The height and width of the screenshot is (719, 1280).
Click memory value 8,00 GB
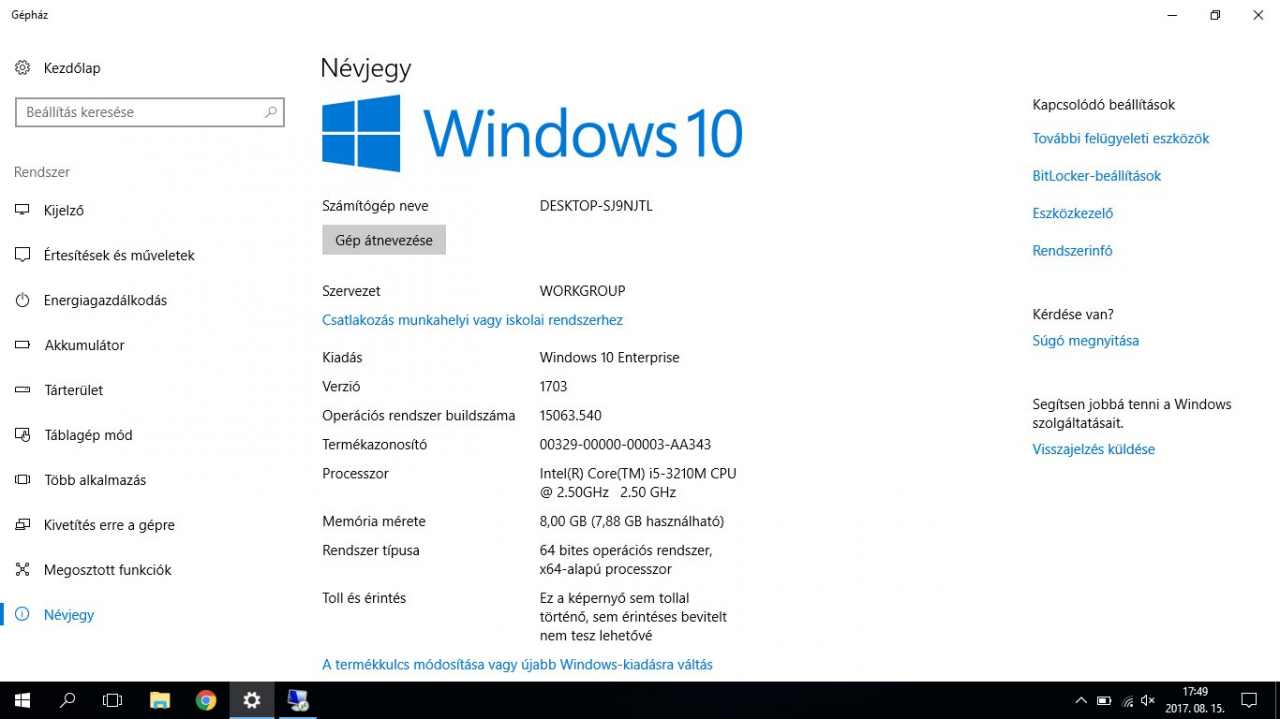click(x=631, y=521)
